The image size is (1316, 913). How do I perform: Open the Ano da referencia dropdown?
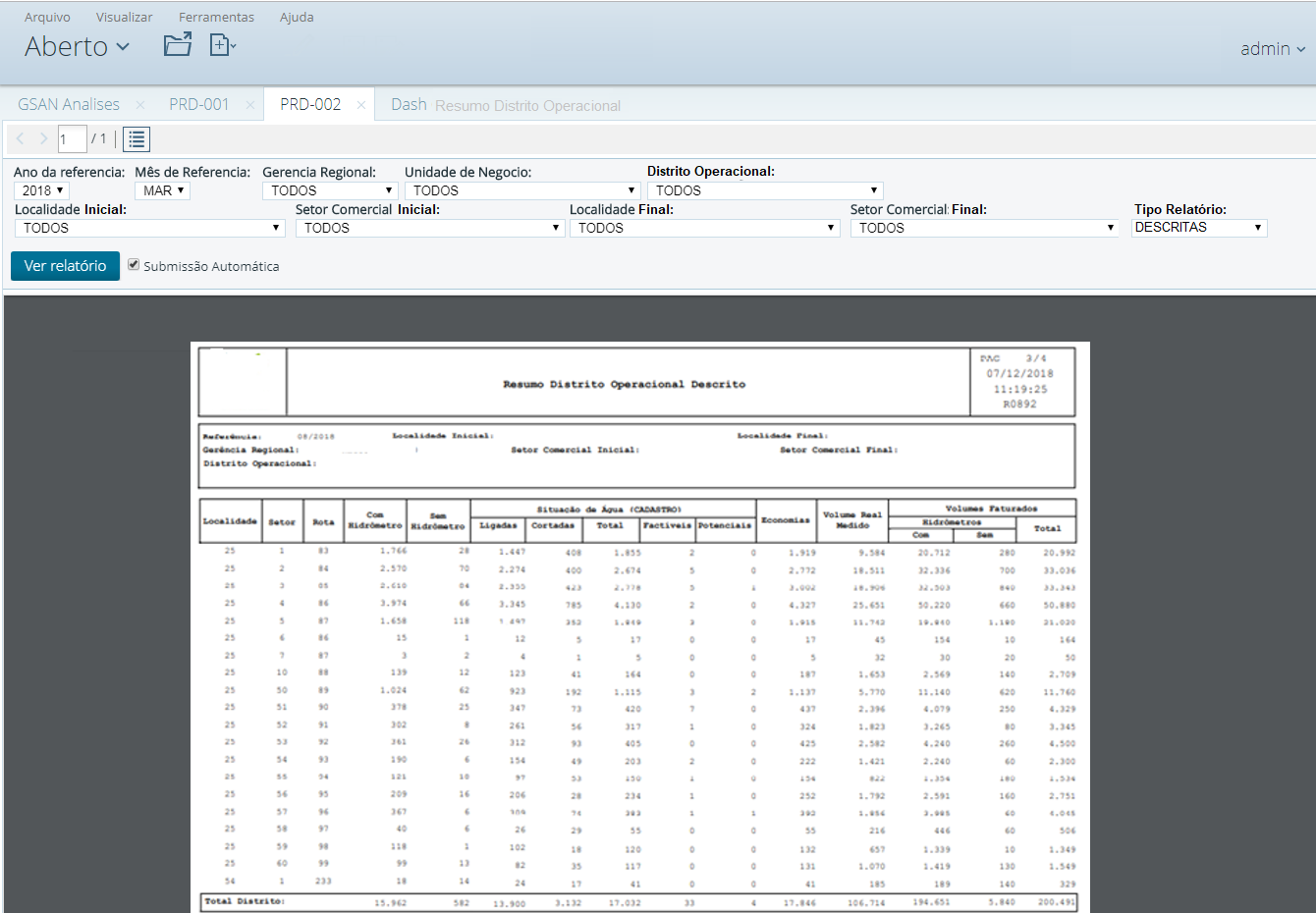pyautogui.click(x=41, y=190)
